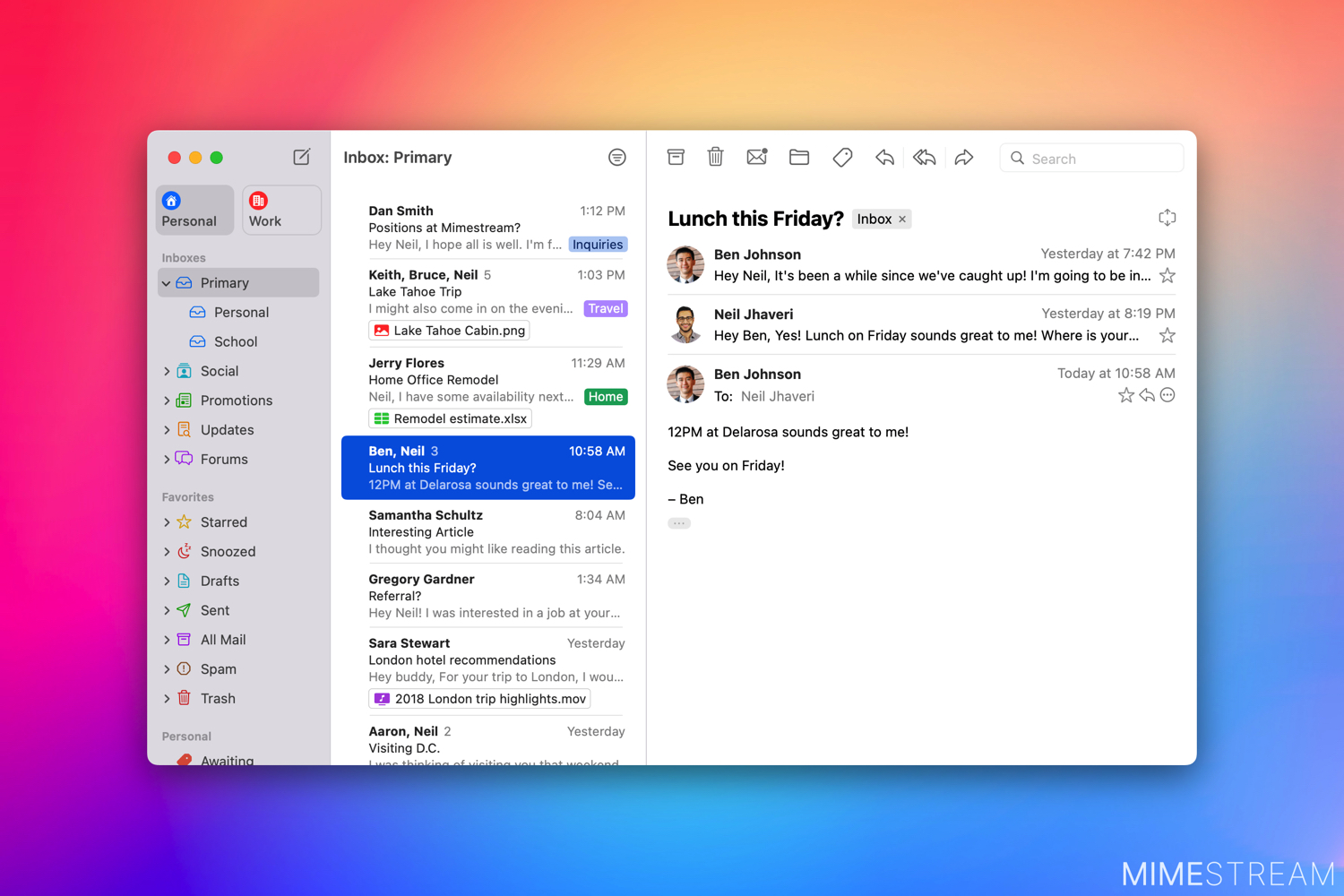This screenshot has width=1344, height=896.
Task: Open Lake Tahoe Cabin.png attachment
Action: pos(449,331)
